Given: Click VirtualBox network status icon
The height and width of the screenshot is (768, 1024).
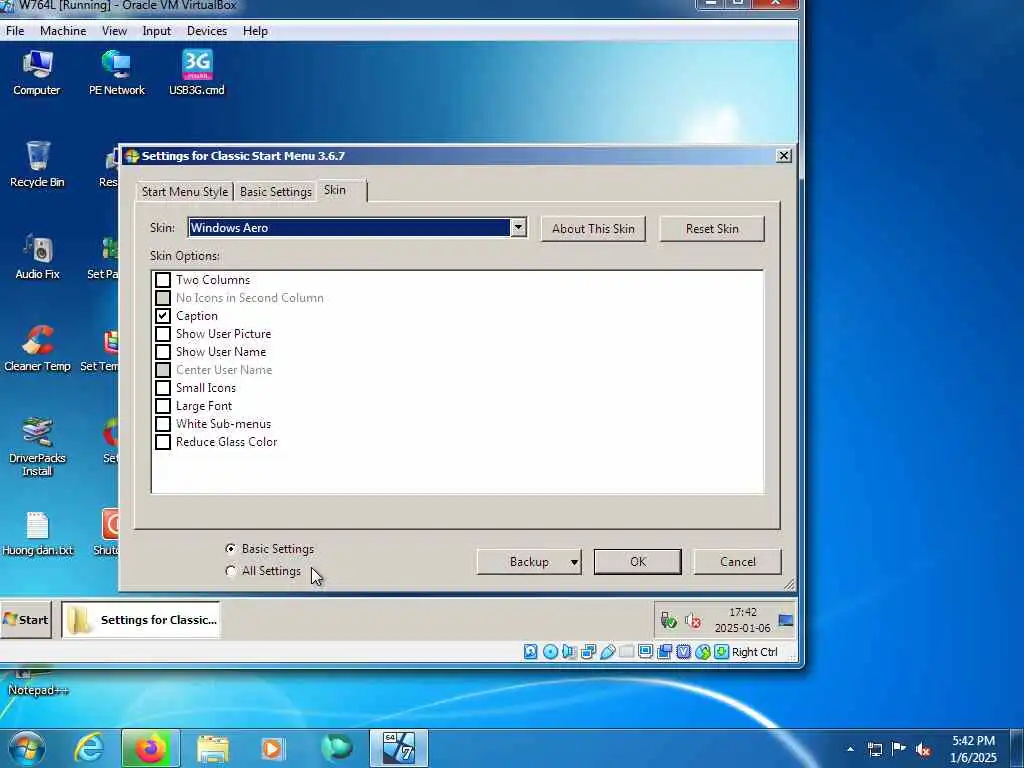Looking at the screenshot, I should pos(588,652).
